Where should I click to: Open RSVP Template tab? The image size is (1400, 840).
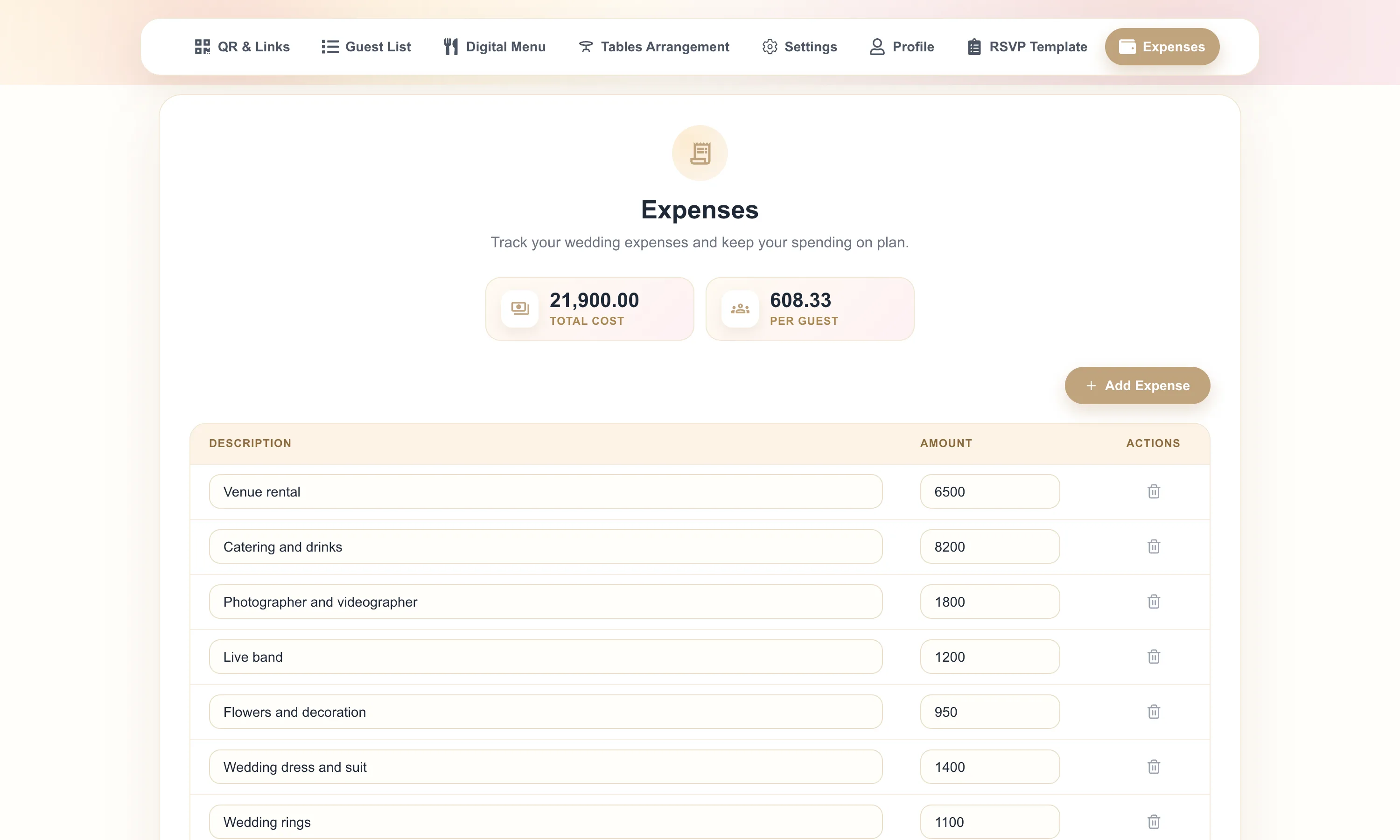[1027, 46]
